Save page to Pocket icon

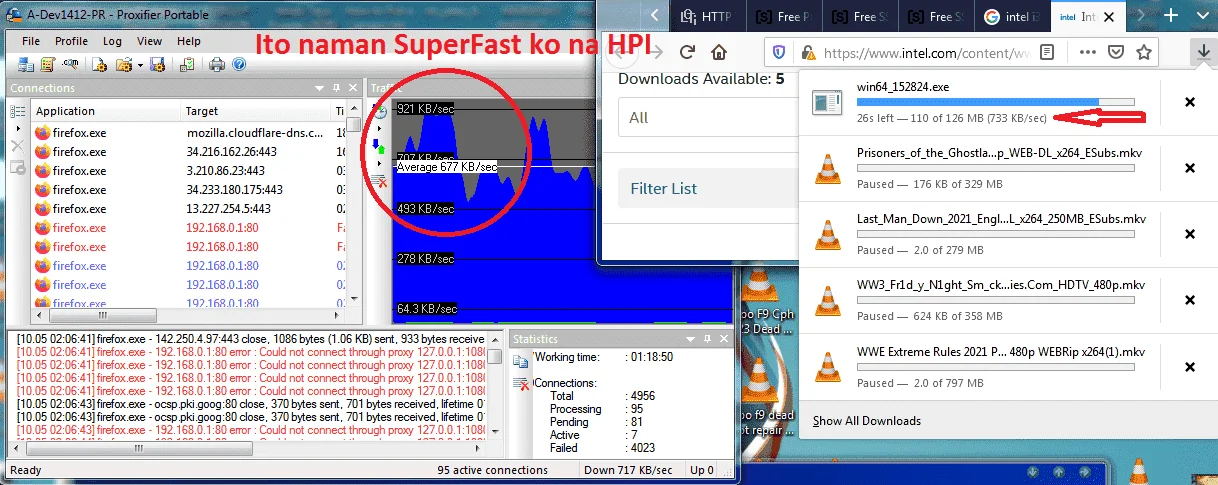click(x=1114, y=52)
